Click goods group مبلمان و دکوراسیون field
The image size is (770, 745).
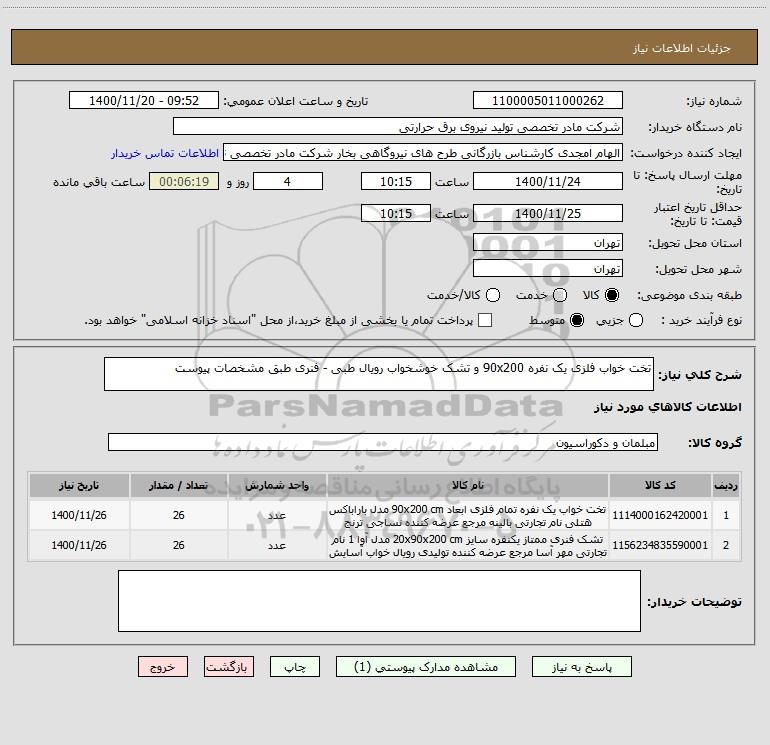[x=383, y=442]
